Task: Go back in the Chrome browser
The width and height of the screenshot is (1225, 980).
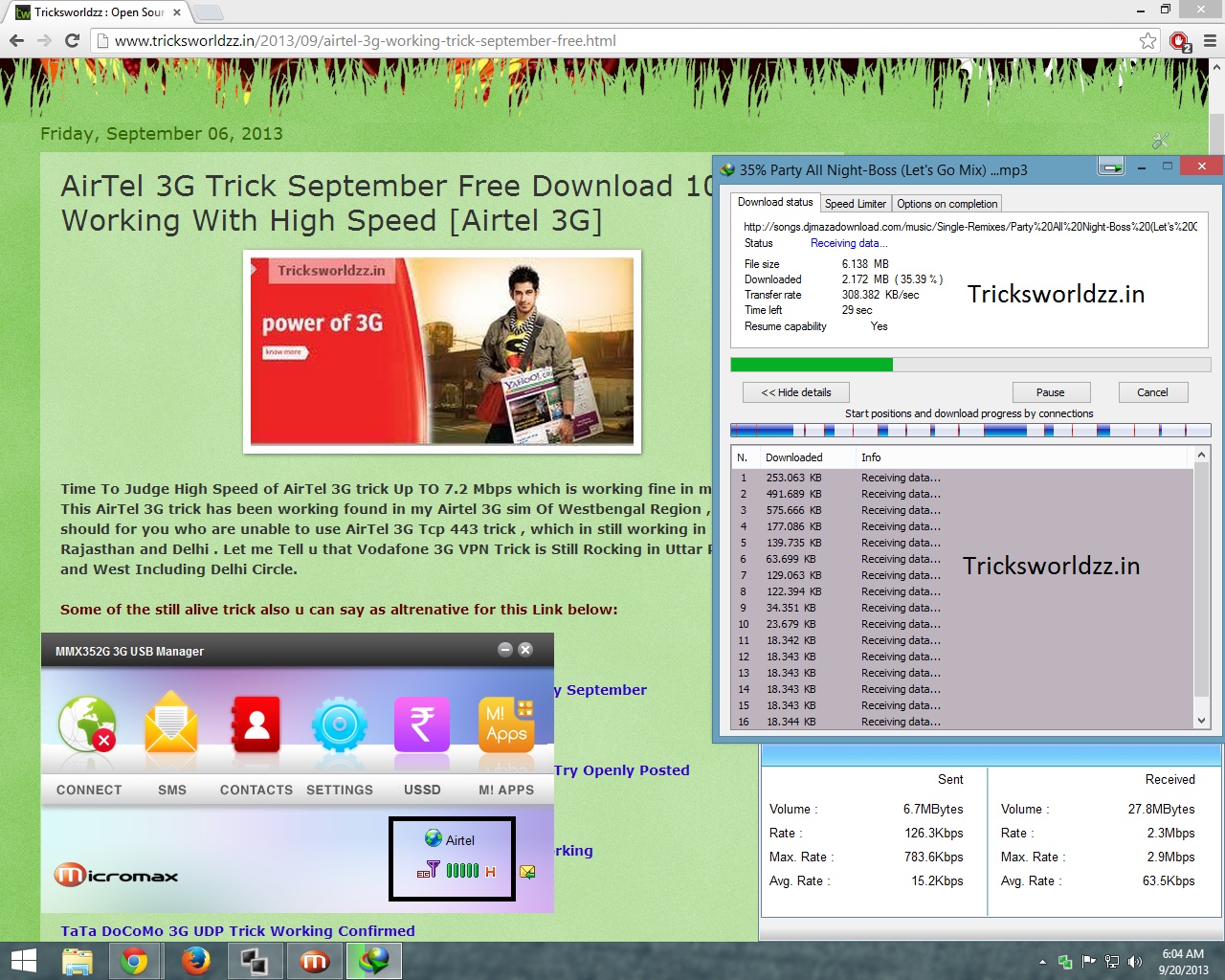Action: (x=16, y=41)
